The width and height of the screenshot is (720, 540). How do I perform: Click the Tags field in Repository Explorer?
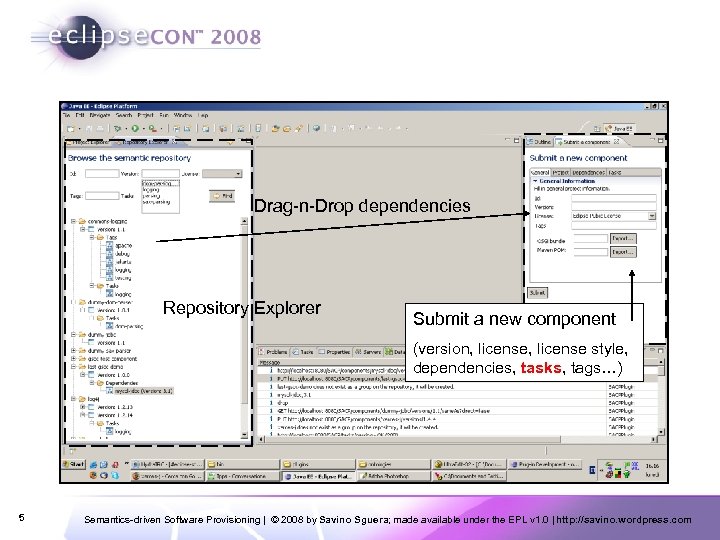(x=102, y=196)
